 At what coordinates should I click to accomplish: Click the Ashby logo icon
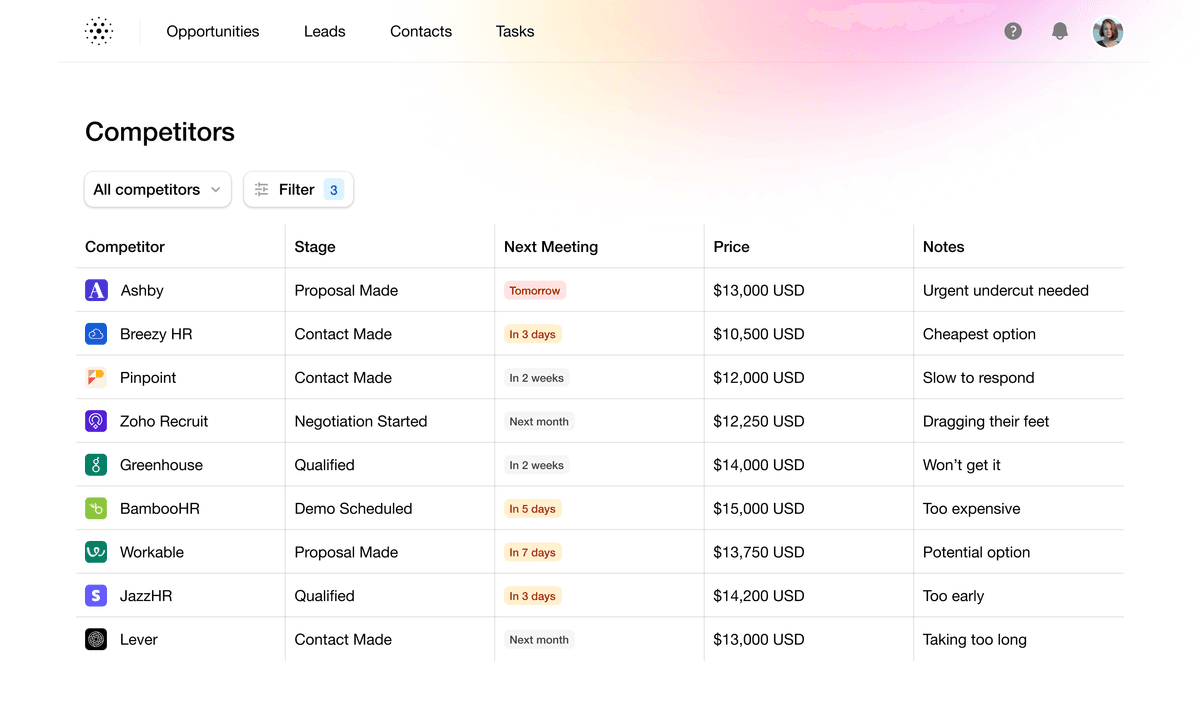point(96,290)
